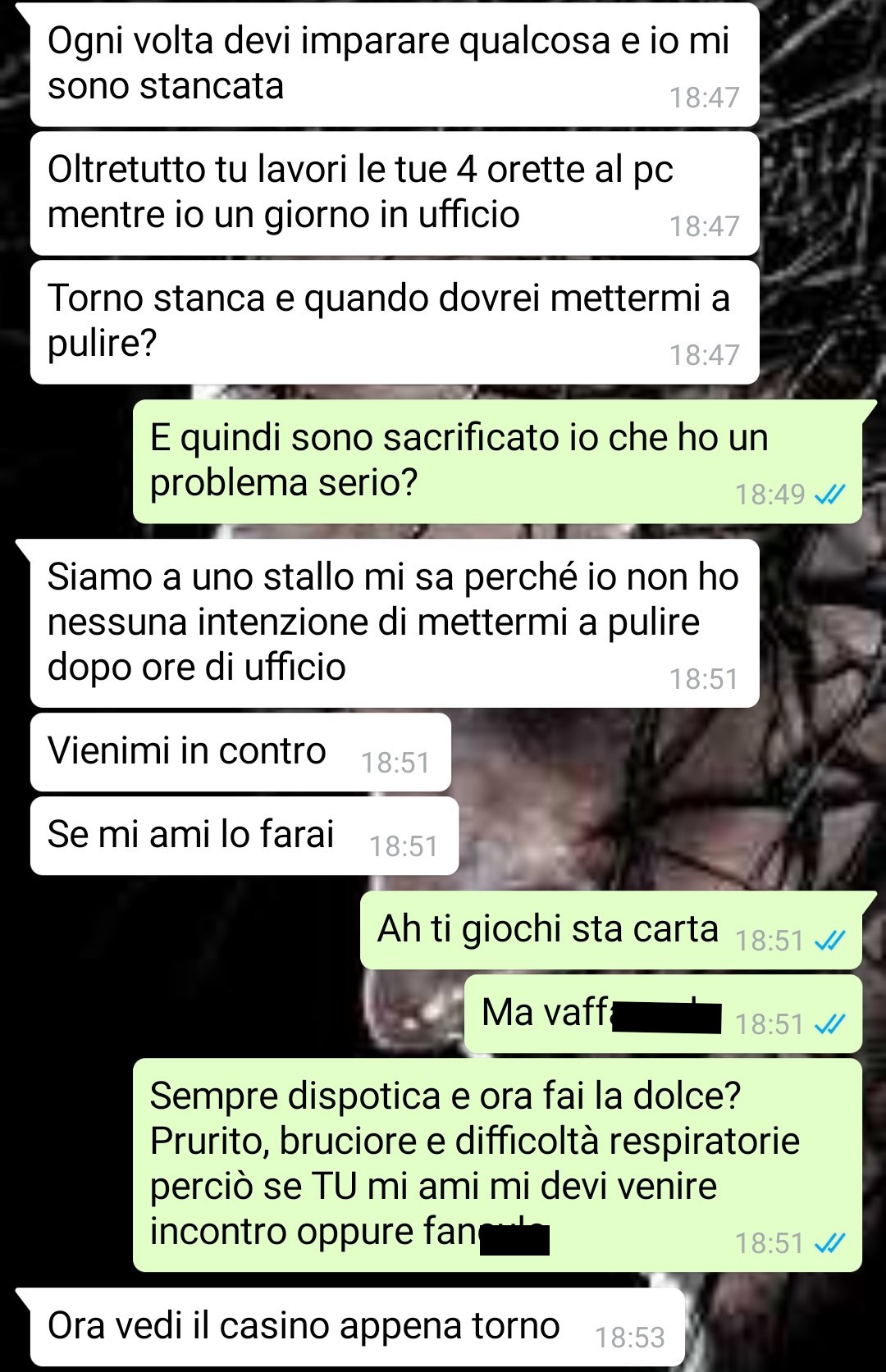This screenshot has width=886, height=1372.
Task: Tap the 'Se mi ami lo farai' message
Action: [x=244, y=836]
